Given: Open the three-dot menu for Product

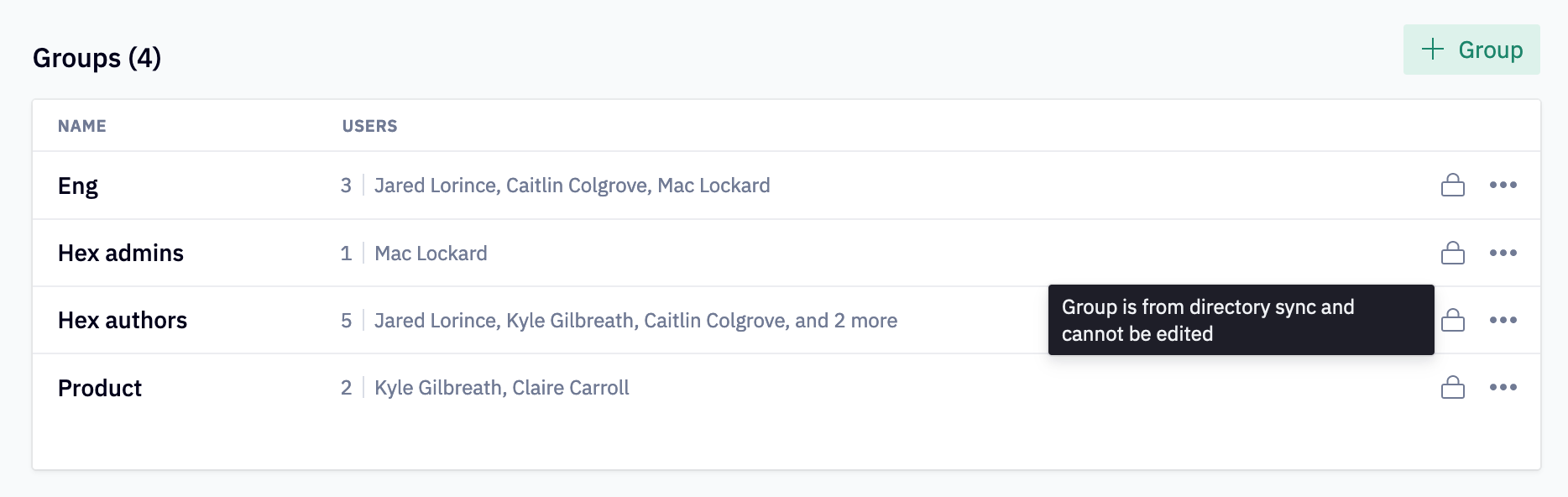Looking at the screenshot, I should coord(1503,387).
